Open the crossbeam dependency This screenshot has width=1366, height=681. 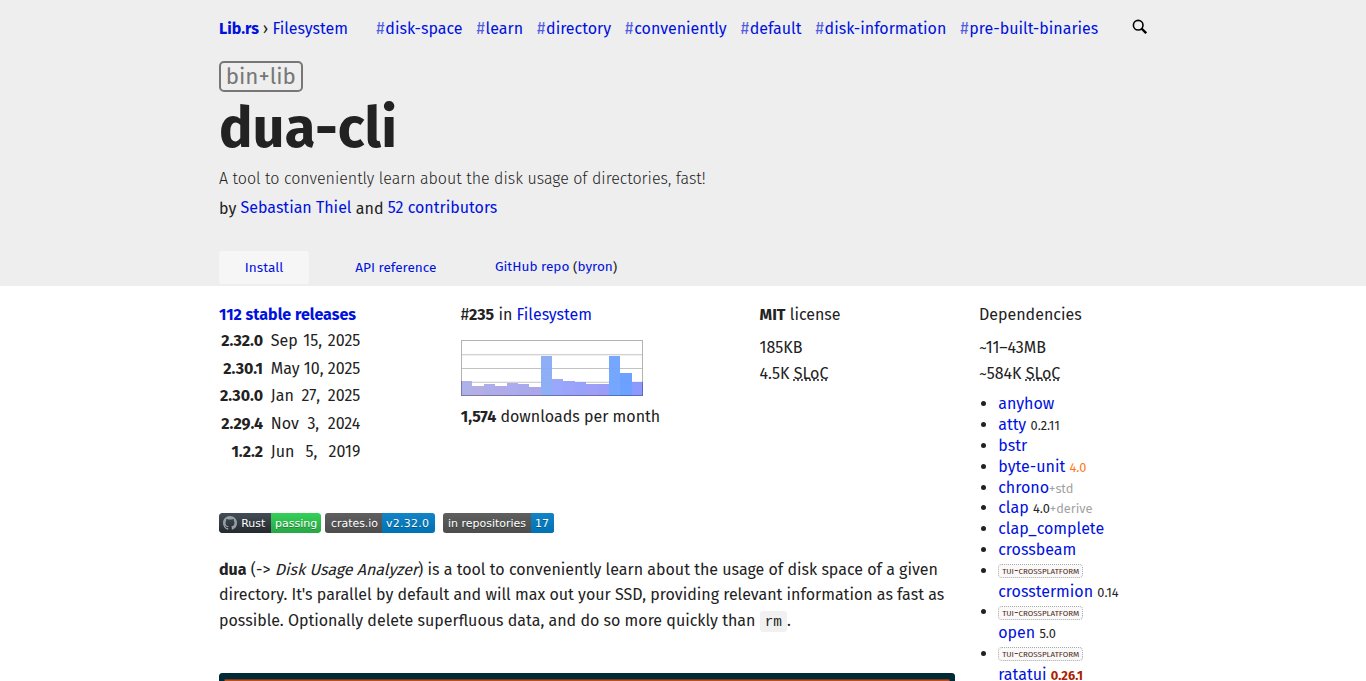(1037, 549)
